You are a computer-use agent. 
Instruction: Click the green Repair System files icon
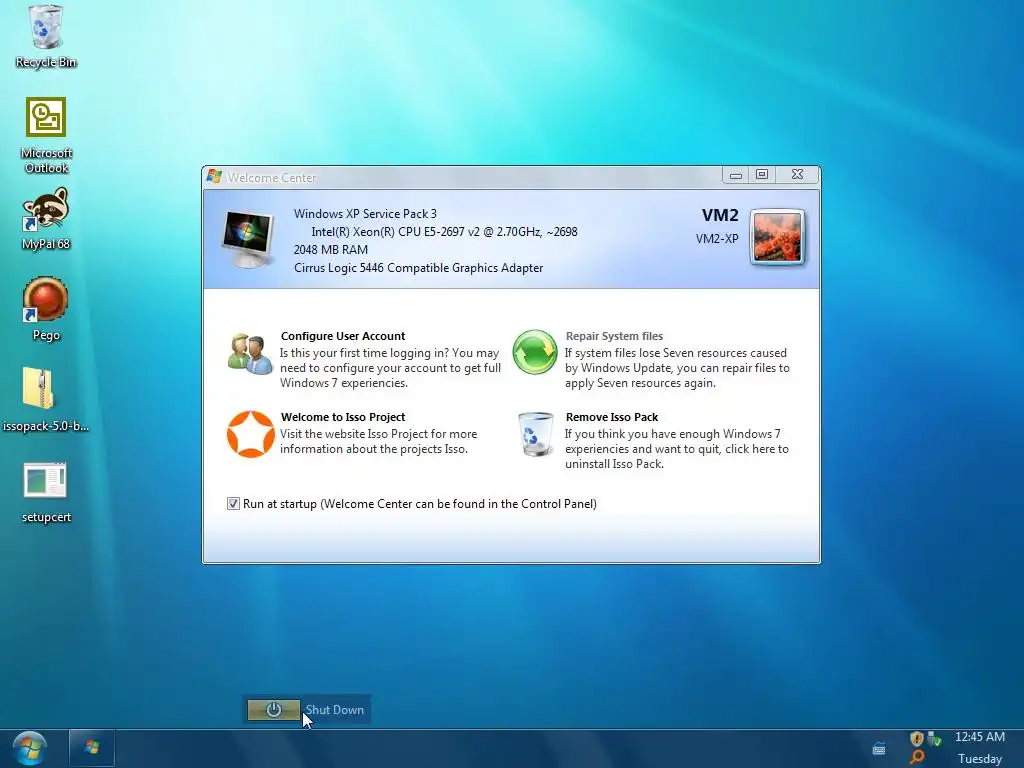(535, 352)
